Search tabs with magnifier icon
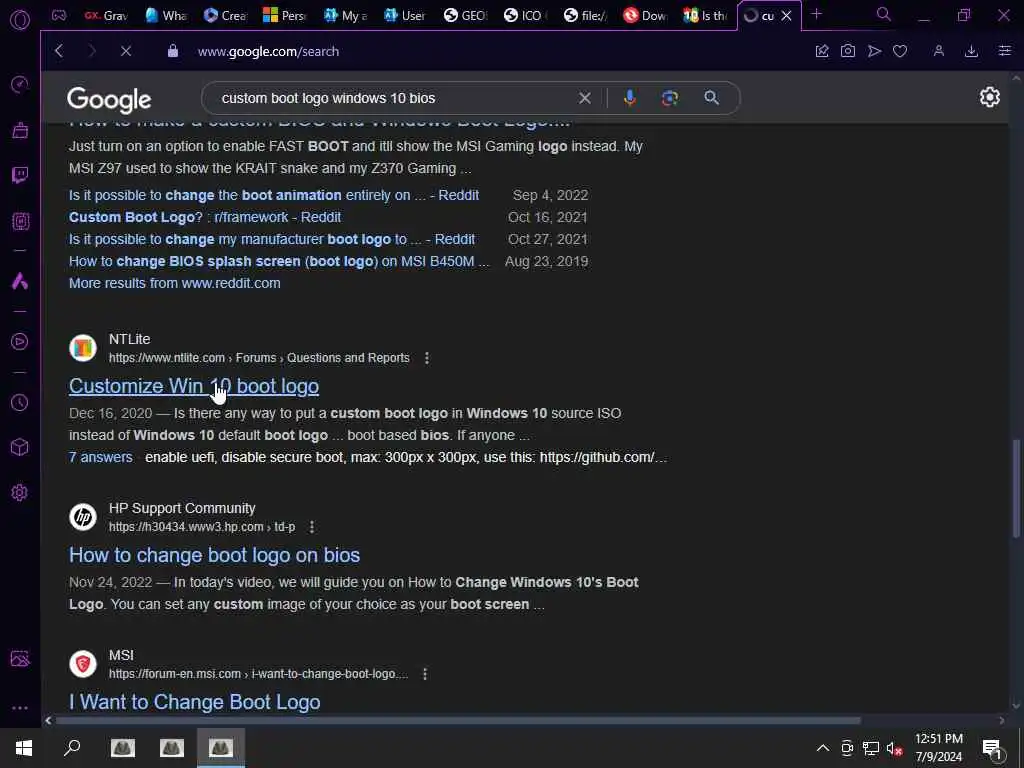Screen dimensions: 1024x768 pos(884,14)
